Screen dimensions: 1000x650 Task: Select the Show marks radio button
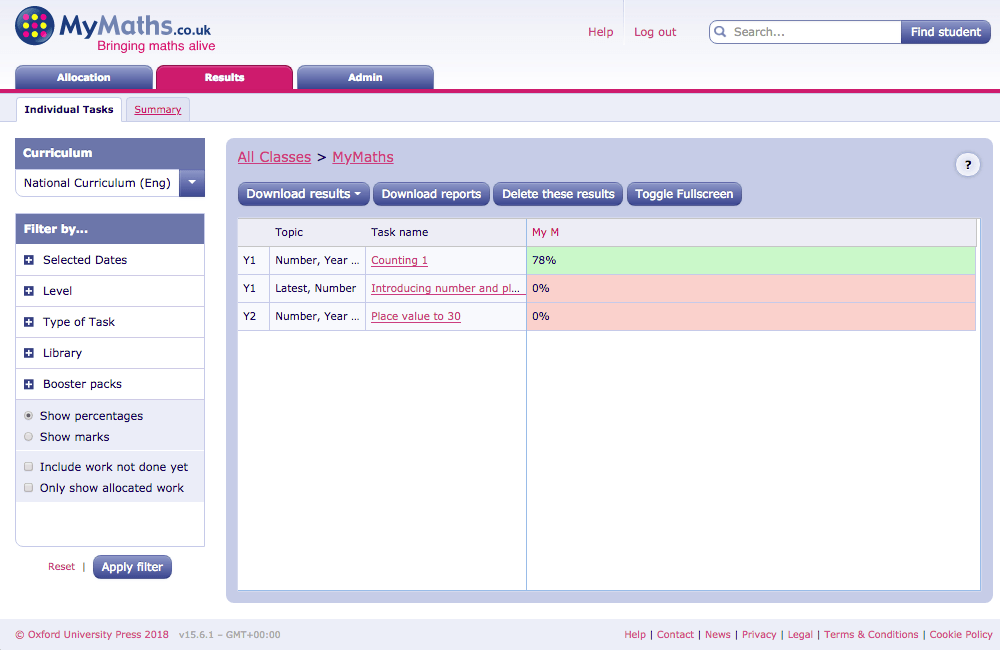click(29, 436)
